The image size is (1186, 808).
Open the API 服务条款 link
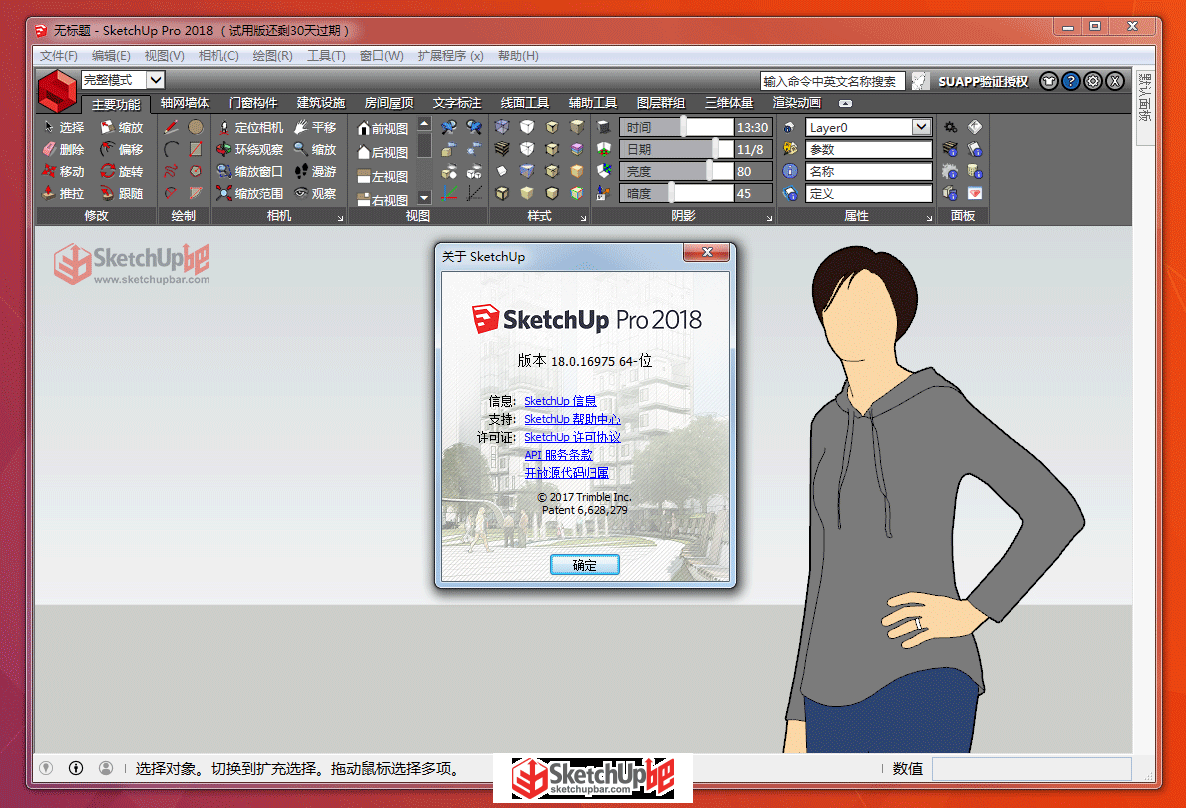tap(558, 455)
